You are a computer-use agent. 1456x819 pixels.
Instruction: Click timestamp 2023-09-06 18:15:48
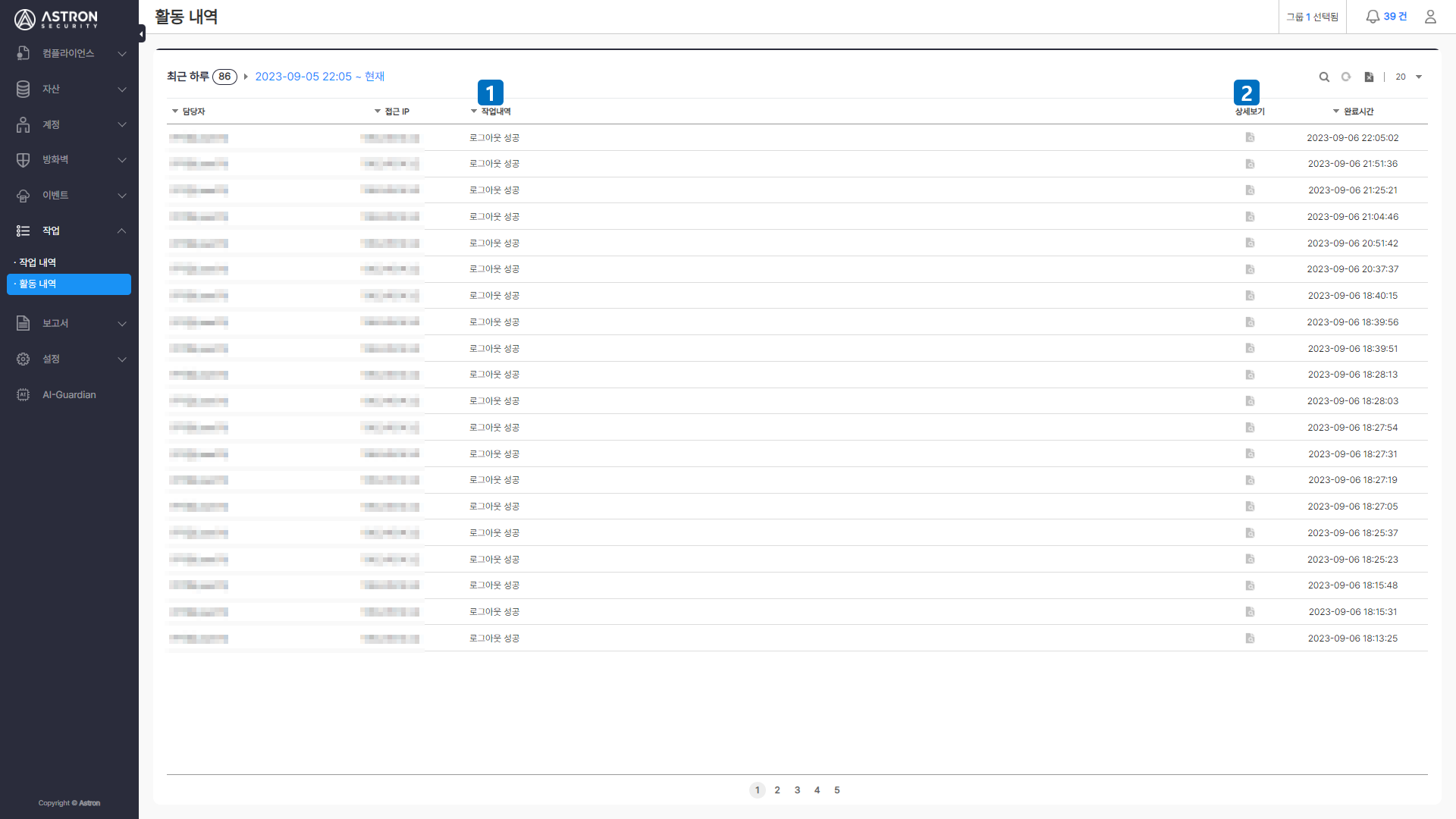click(1353, 585)
